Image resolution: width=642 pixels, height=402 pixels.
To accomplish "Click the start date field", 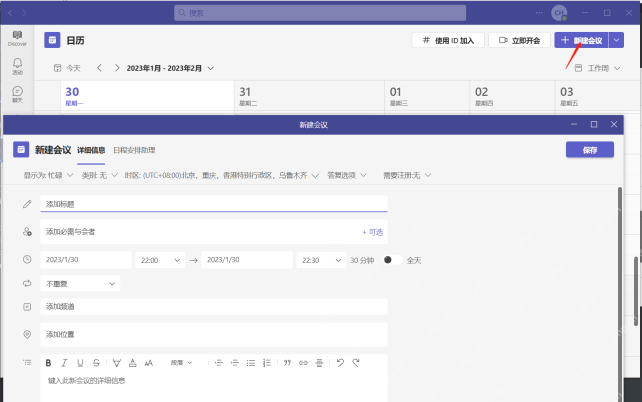I will [x=86, y=260].
